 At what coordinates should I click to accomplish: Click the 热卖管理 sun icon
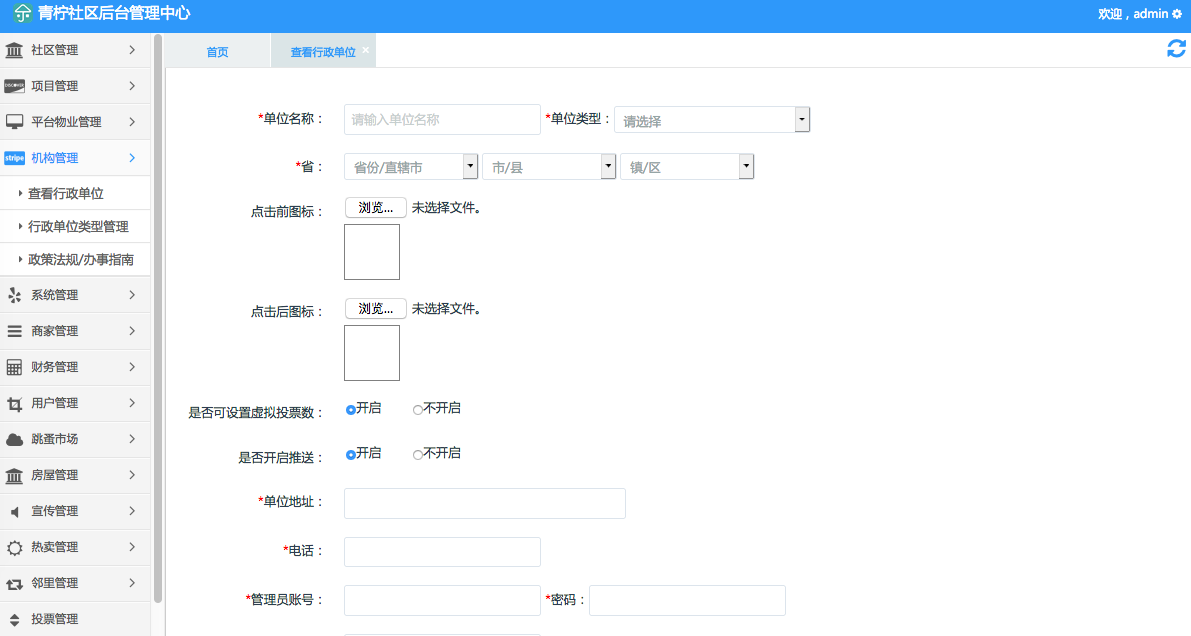[x=14, y=547]
